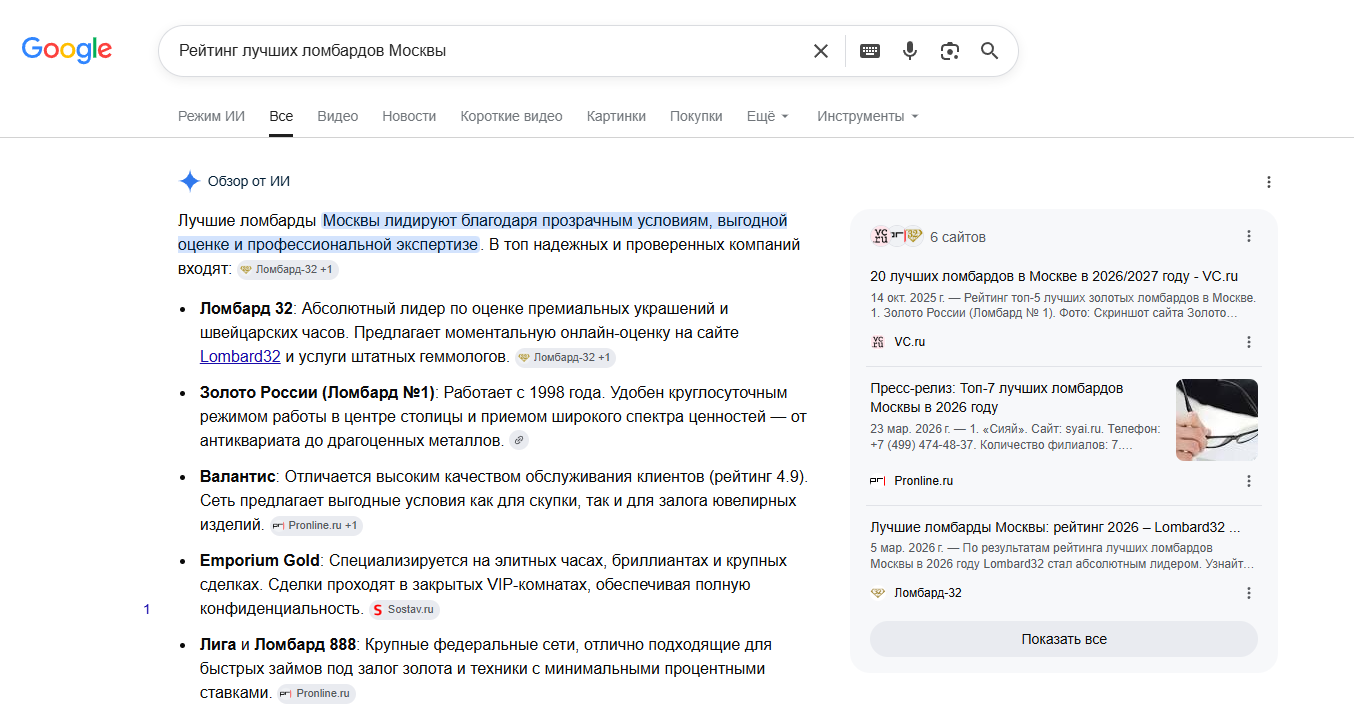Select the 'Все' results tab

click(x=281, y=116)
